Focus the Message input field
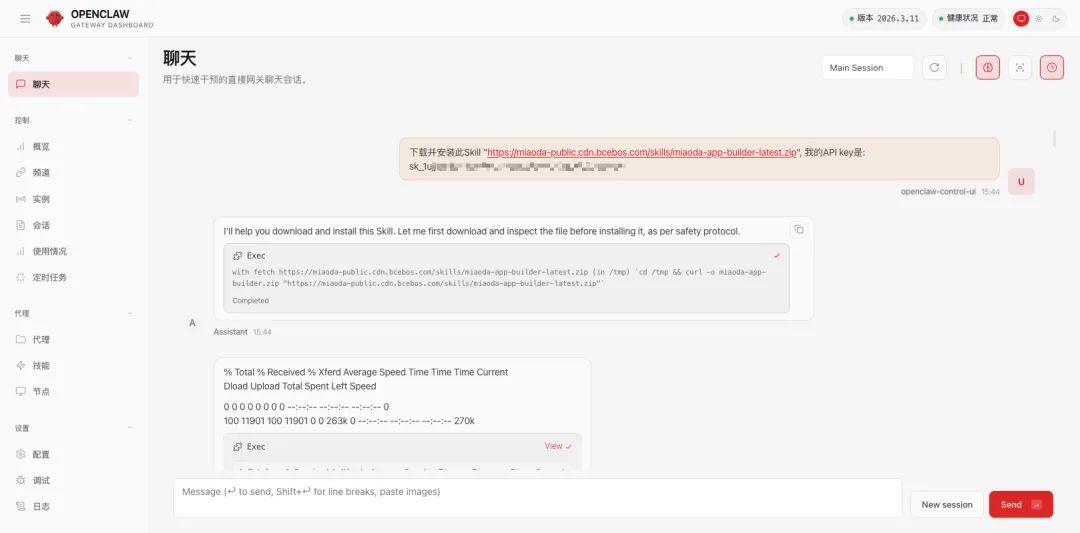This screenshot has height=533, width=1080. pos(537,498)
